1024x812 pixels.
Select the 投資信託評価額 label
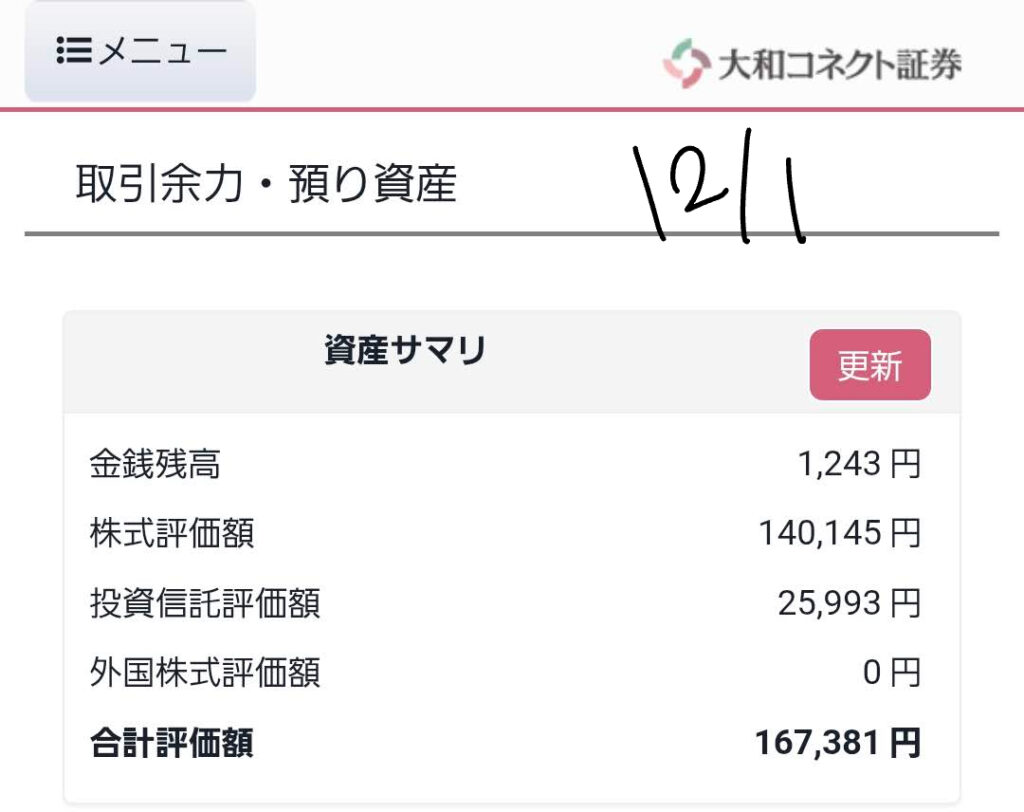point(205,604)
